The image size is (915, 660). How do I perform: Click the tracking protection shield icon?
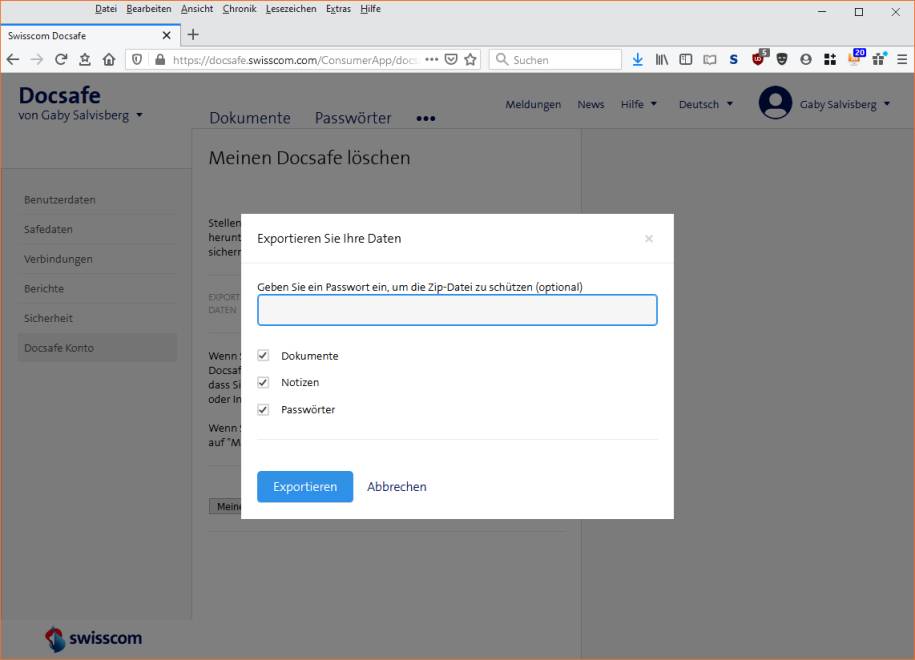tap(137, 60)
